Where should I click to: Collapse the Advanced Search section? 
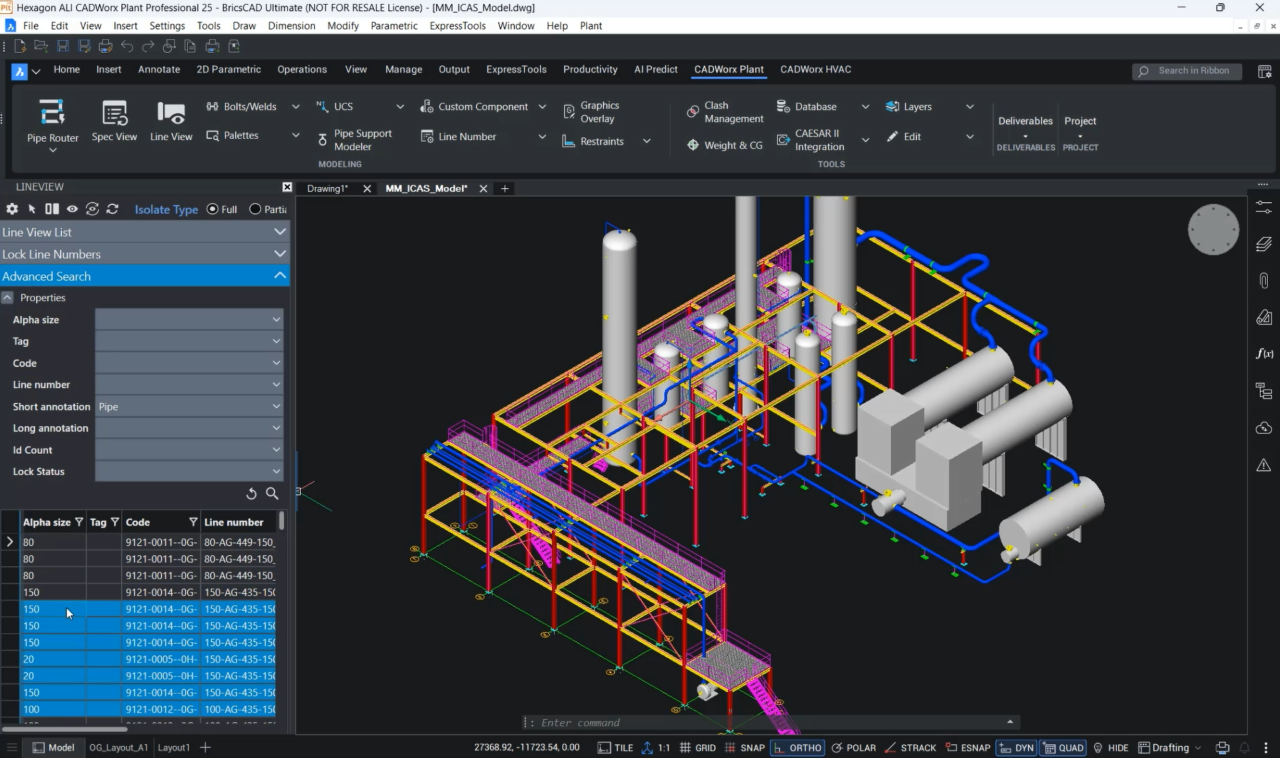click(145, 276)
